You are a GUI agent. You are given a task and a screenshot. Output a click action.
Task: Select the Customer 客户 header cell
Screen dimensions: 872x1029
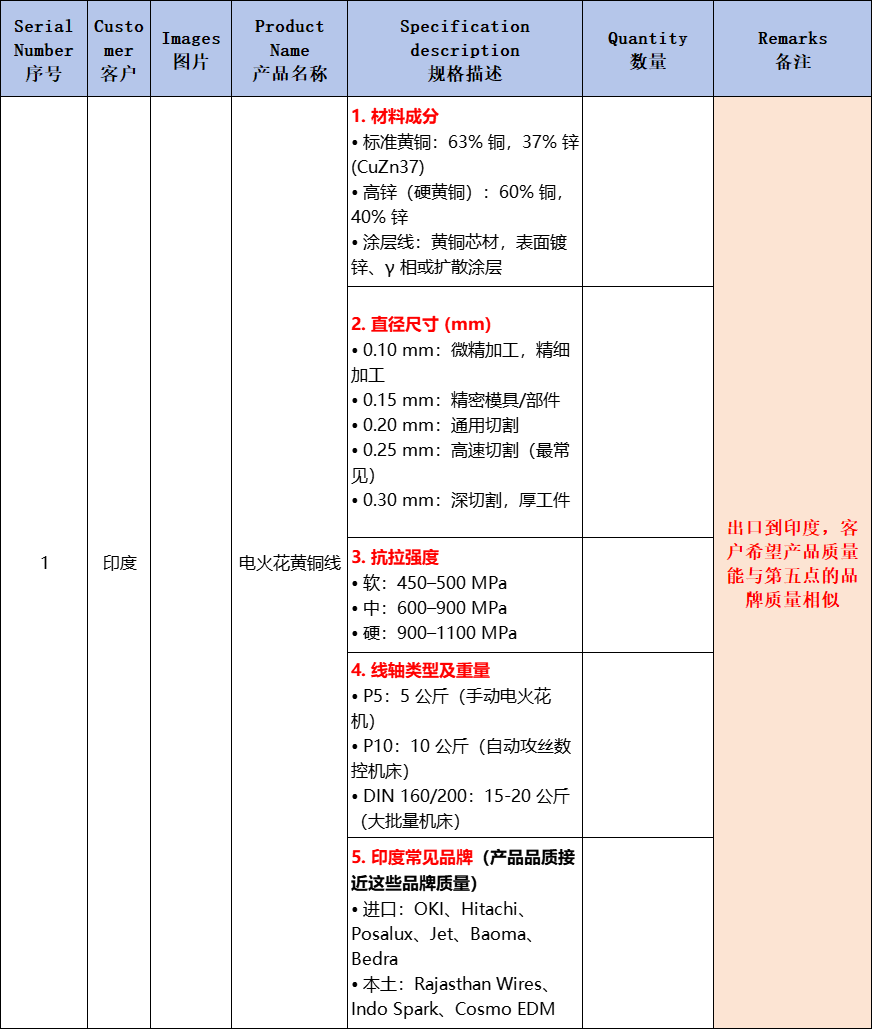pyautogui.click(x=119, y=49)
